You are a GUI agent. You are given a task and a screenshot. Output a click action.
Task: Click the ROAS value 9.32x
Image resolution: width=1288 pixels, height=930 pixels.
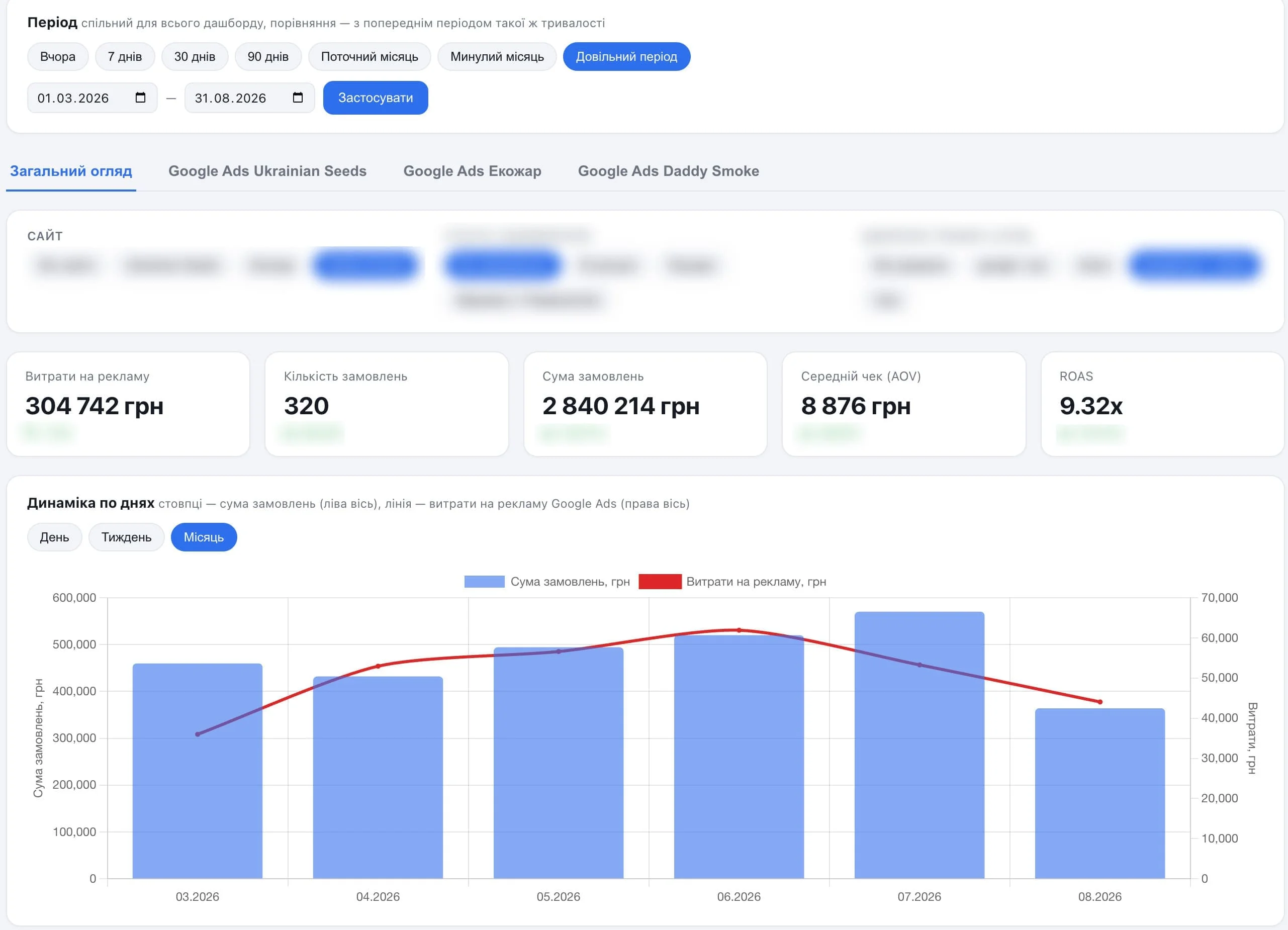pyautogui.click(x=1091, y=406)
